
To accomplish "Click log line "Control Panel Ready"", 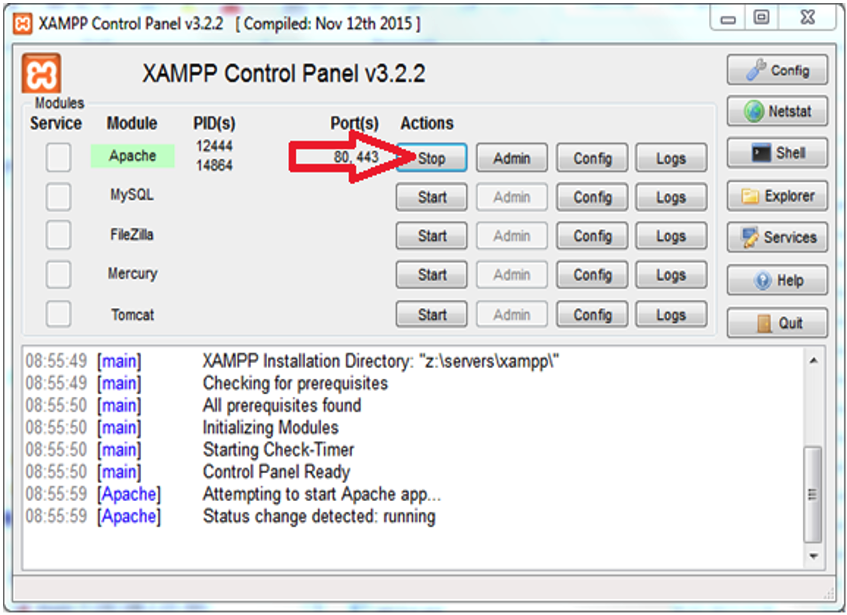I will [277, 472].
